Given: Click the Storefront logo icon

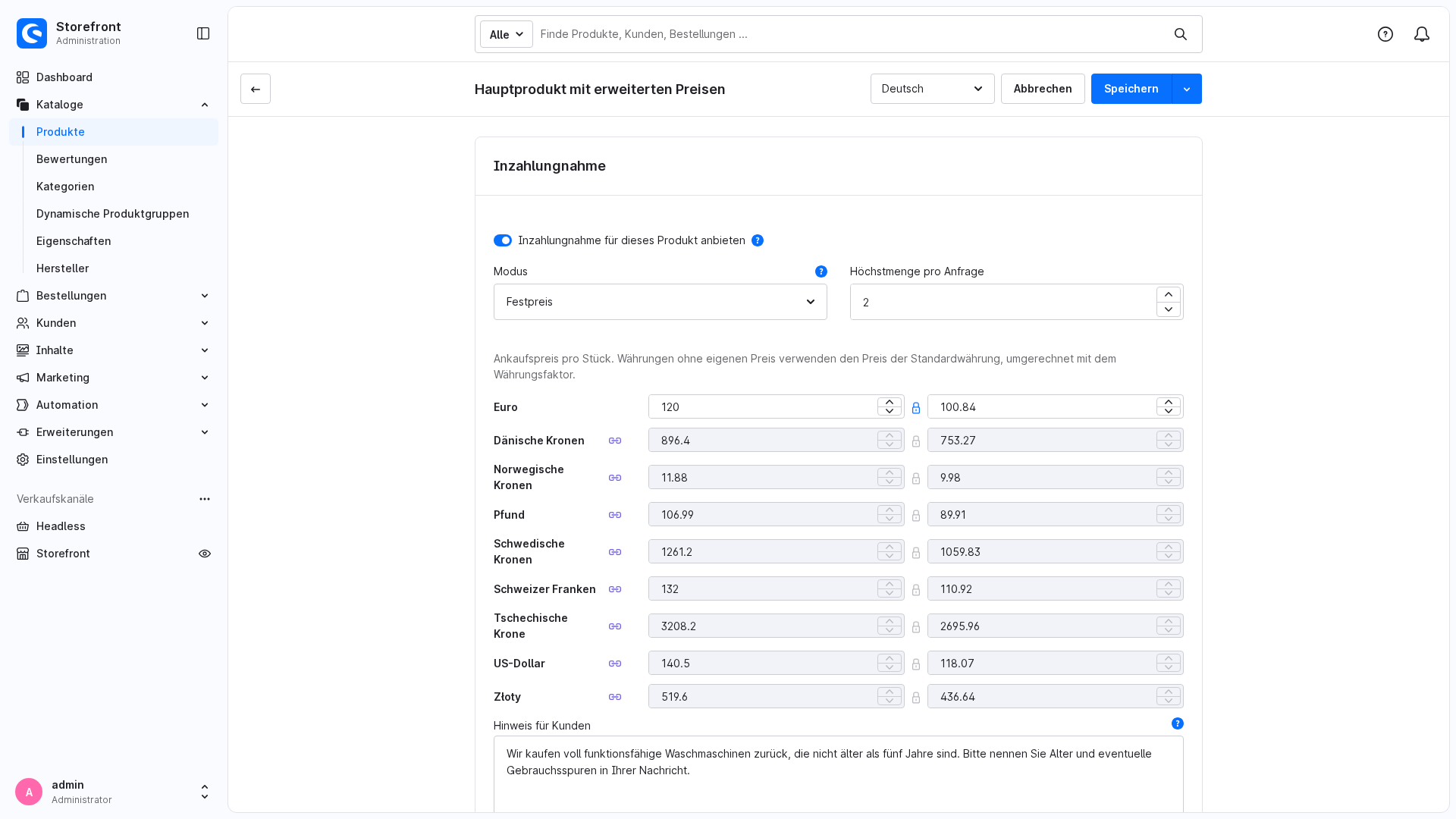Looking at the screenshot, I should click(x=32, y=33).
